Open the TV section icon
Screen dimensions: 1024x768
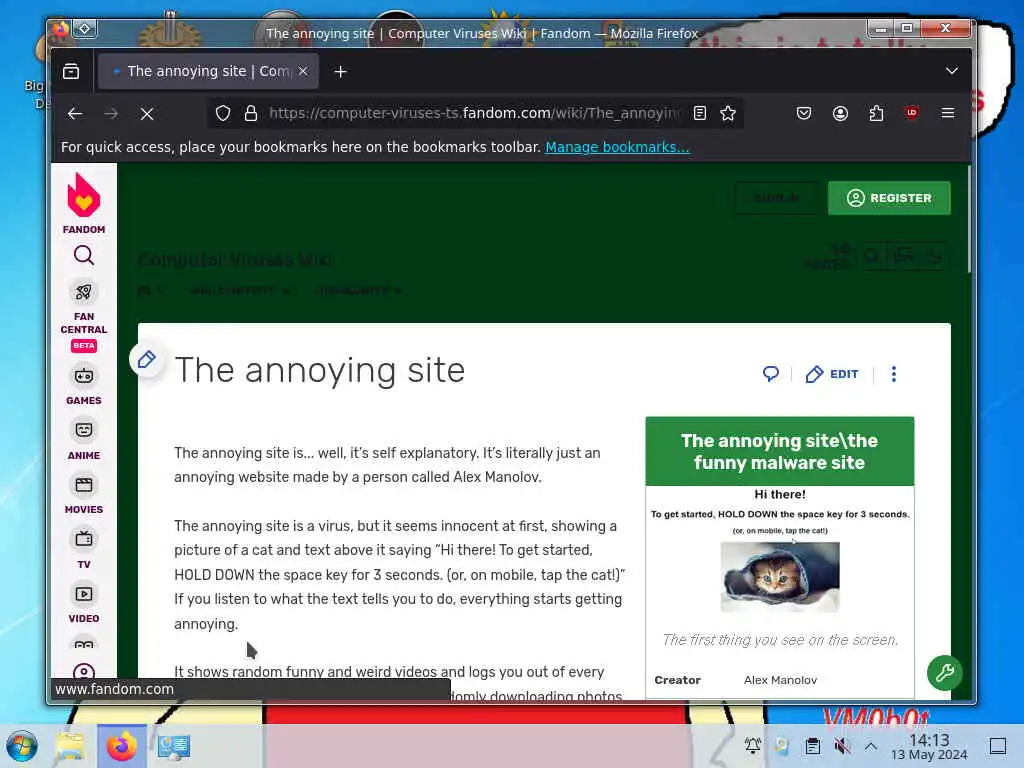pos(84,539)
